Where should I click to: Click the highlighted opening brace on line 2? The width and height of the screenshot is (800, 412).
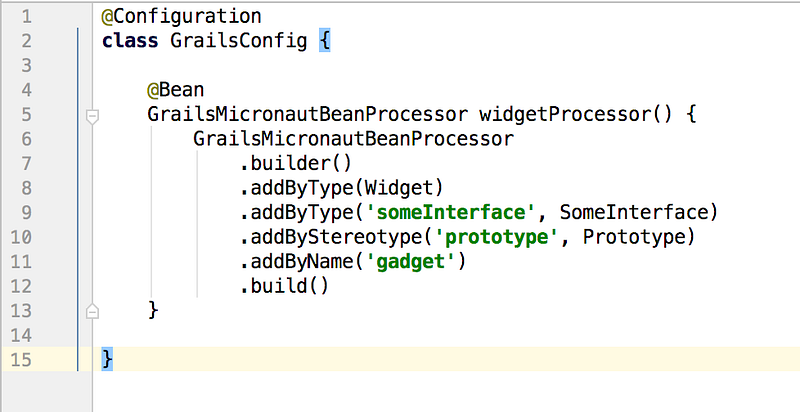click(325, 41)
